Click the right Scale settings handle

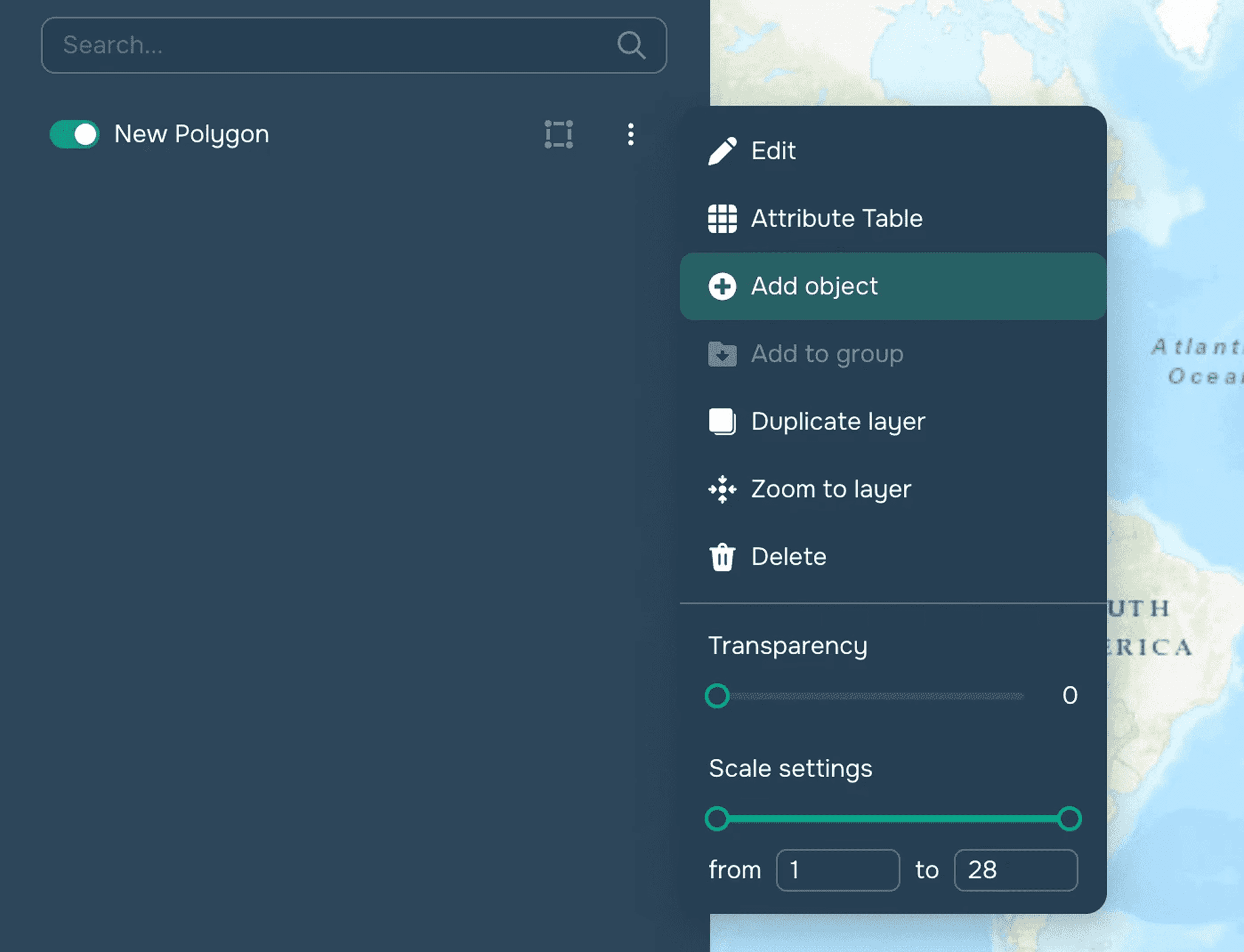point(1069,818)
